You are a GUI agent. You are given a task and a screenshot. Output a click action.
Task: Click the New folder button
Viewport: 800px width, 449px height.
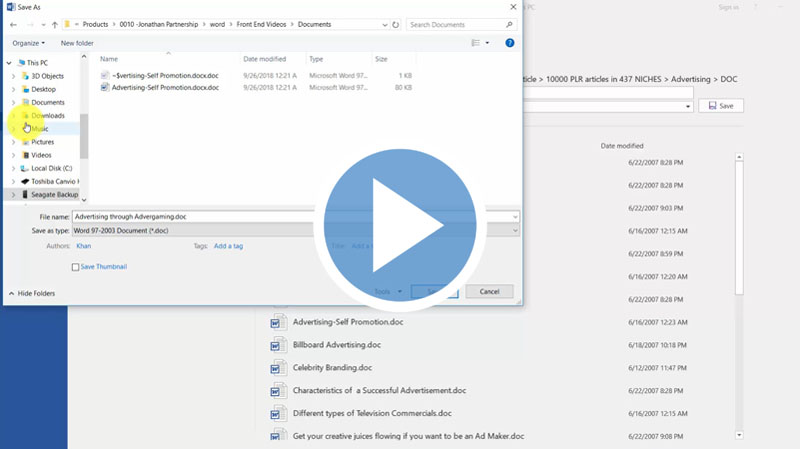77,43
